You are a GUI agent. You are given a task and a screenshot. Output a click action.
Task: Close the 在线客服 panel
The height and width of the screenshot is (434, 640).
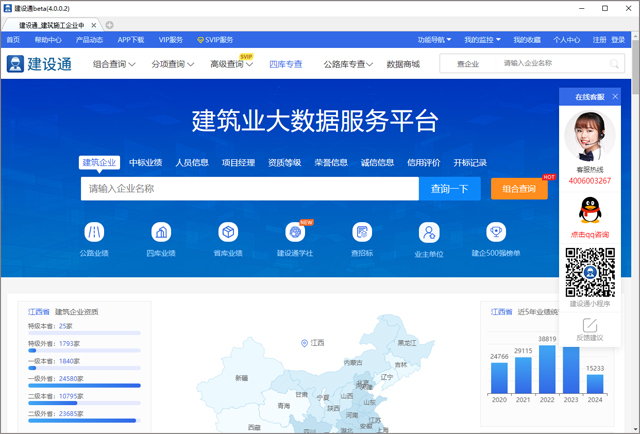click(x=615, y=96)
